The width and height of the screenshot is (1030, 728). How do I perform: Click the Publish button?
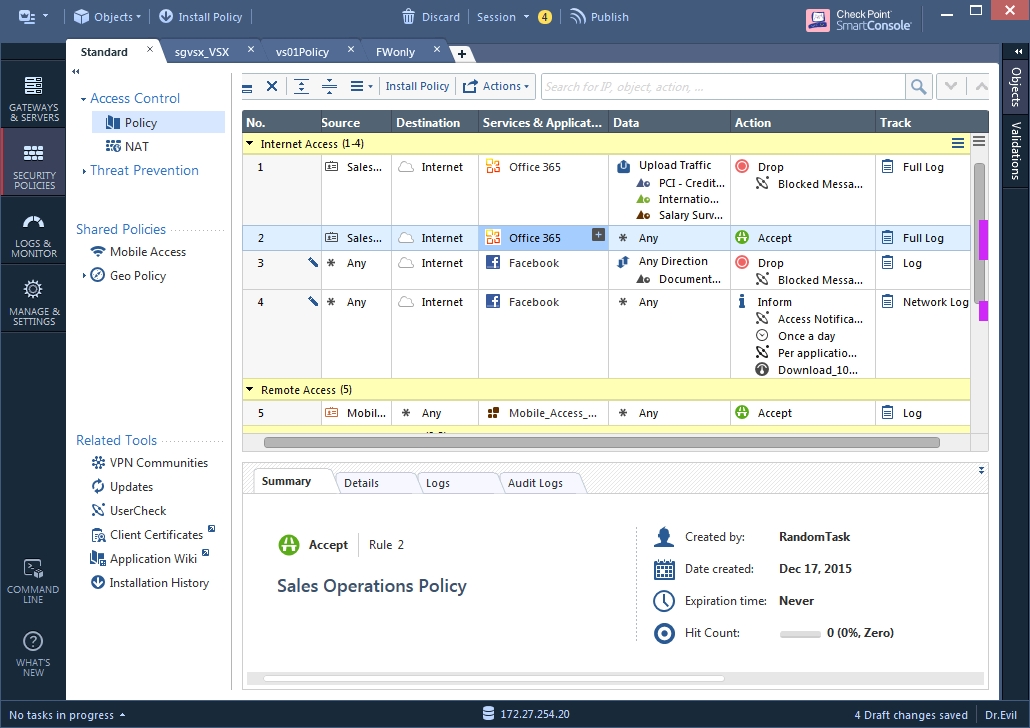pyautogui.click(x=599, y=17)
